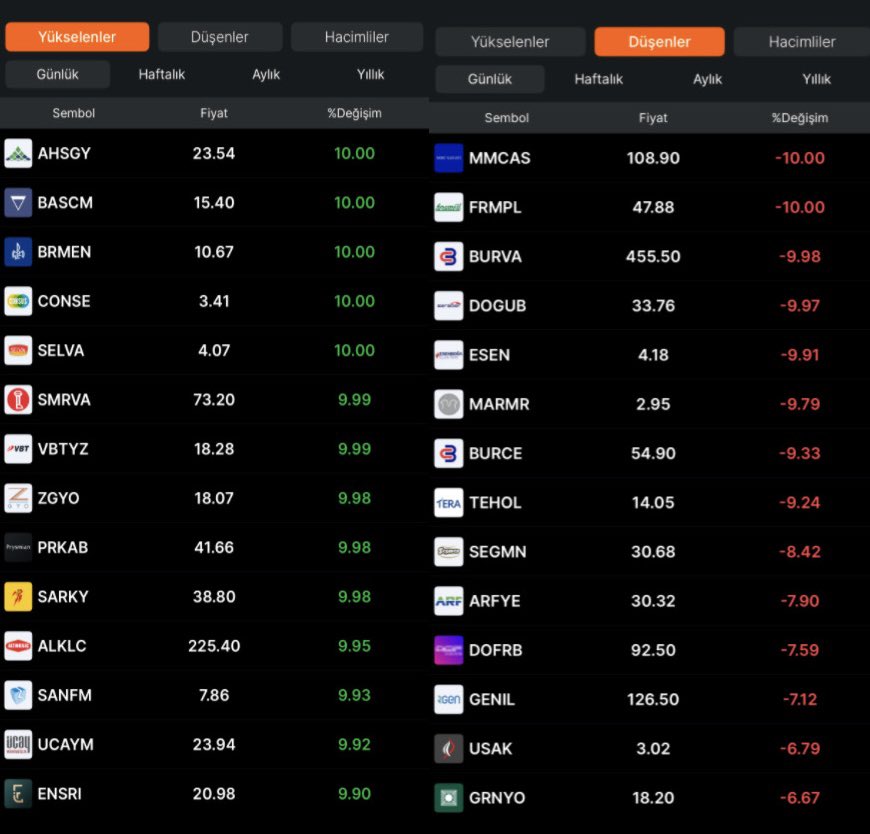Viewport: 870px width, 834px height.
Task: Select the USAK stock row
Action: coord(650,749)
